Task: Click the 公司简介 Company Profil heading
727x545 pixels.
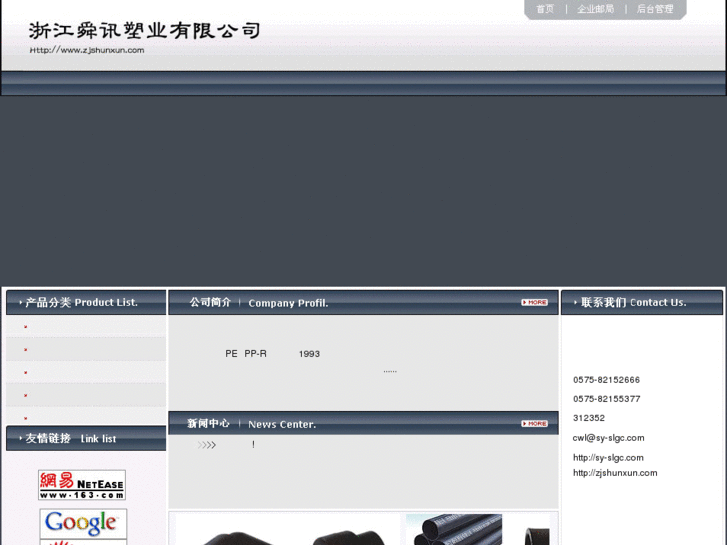Action: click(258, 303)
